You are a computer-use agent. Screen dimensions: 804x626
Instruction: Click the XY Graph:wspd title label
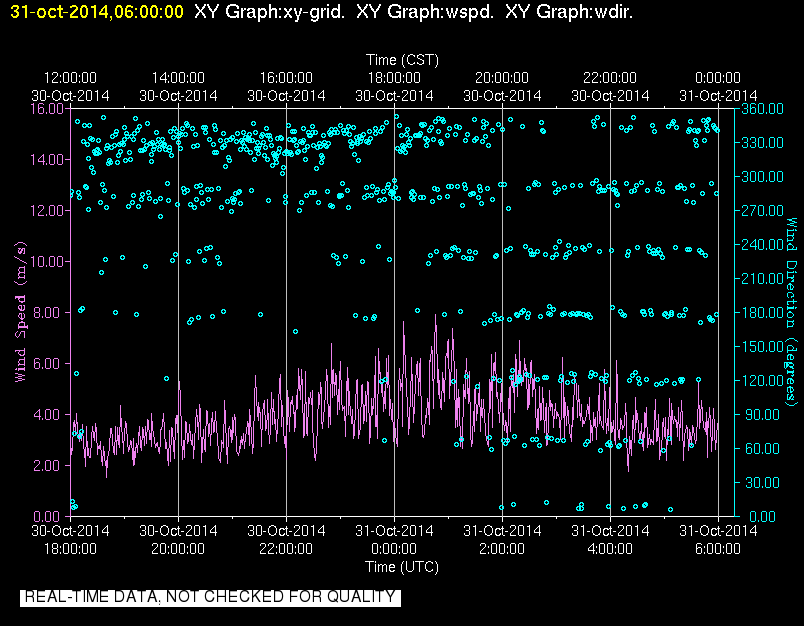pos(425,12)
